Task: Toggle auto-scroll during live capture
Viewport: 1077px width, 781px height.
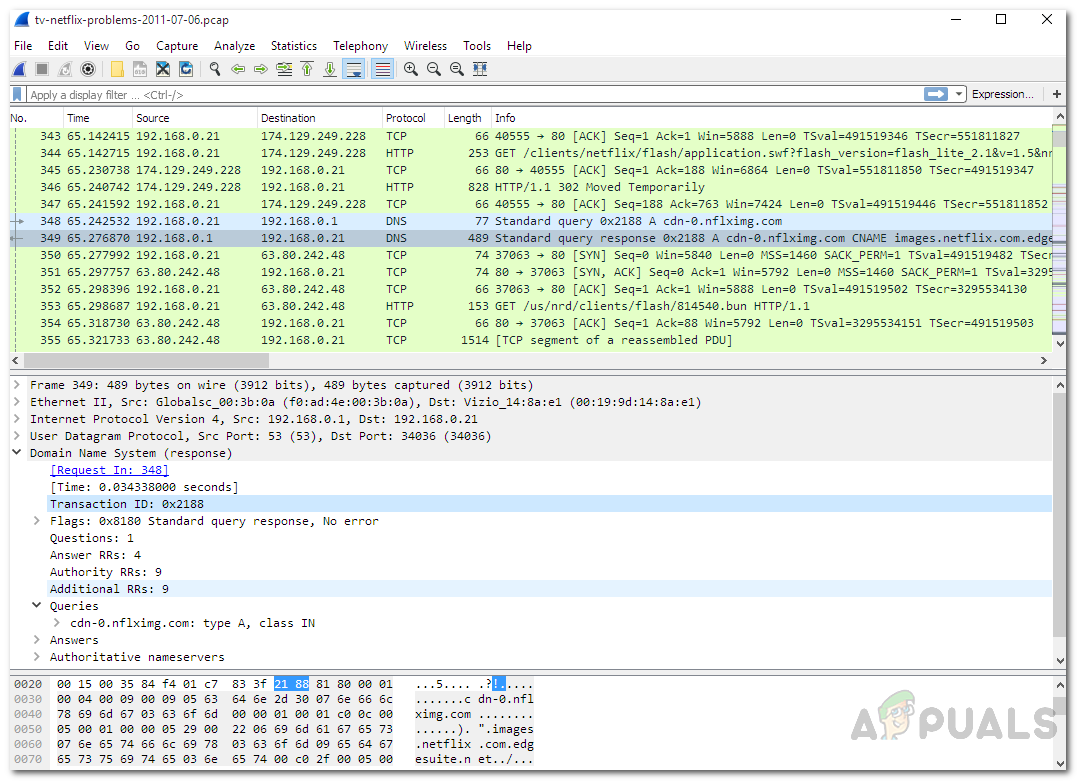Action: click(353, 69)
